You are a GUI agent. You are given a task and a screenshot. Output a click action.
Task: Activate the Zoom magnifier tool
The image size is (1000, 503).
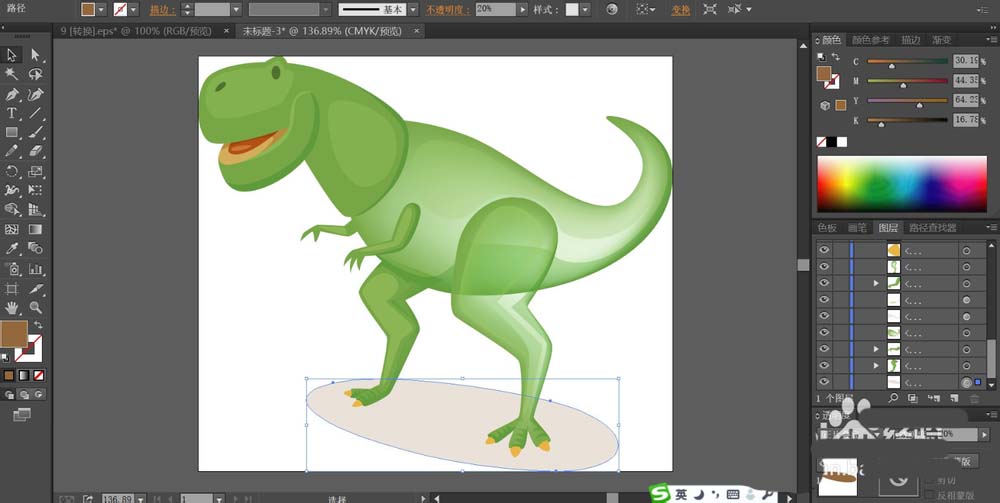click(x=36, y=307)
